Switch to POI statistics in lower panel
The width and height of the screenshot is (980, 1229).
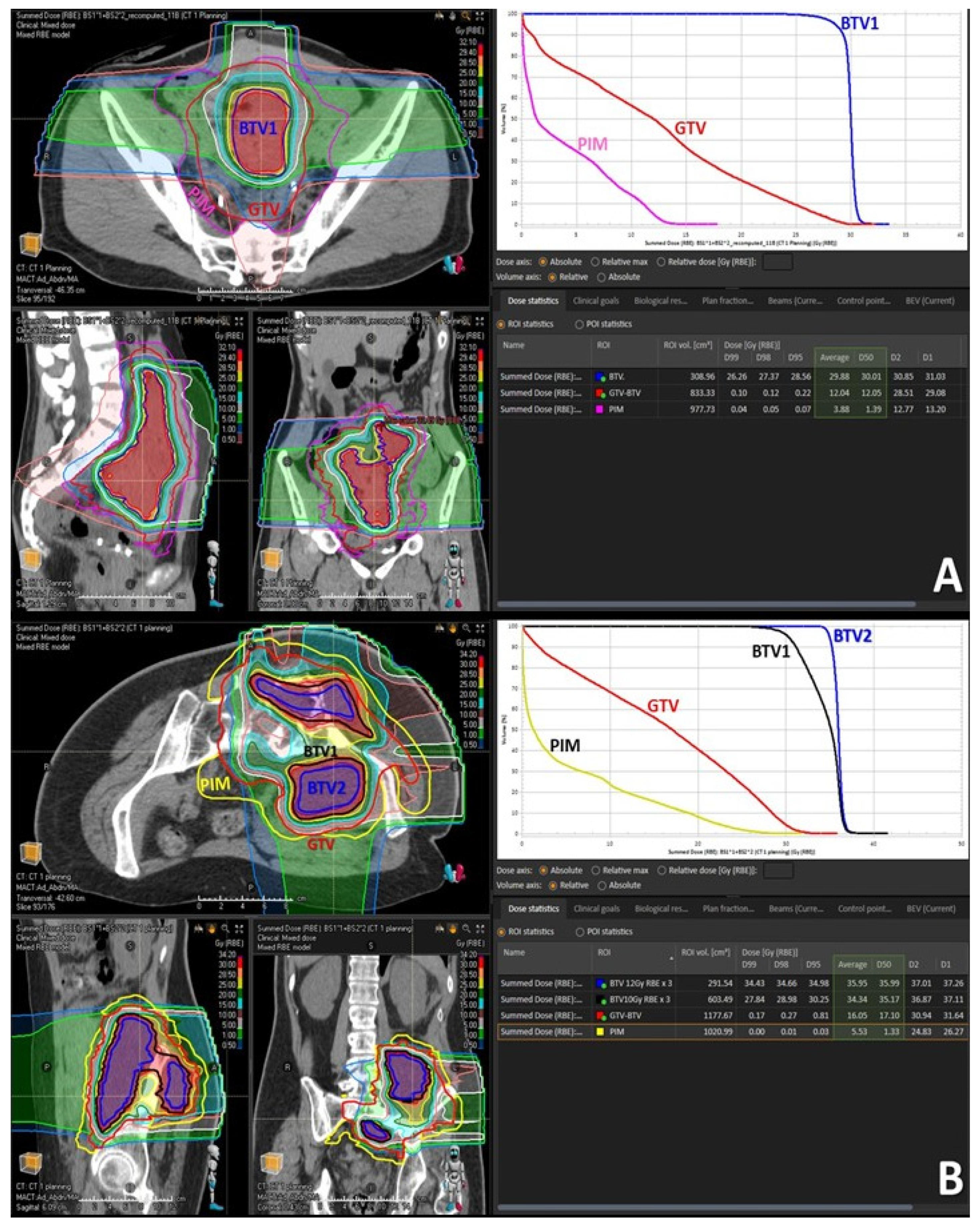pyautogui.click(x=579, y=931)
